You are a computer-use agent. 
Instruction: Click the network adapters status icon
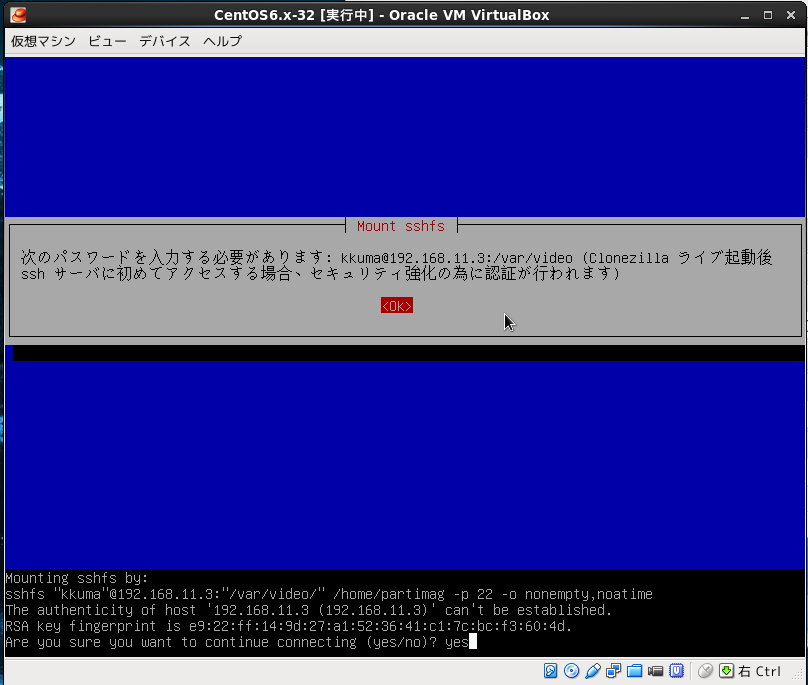pyautogui.click(x=613, y=670)
